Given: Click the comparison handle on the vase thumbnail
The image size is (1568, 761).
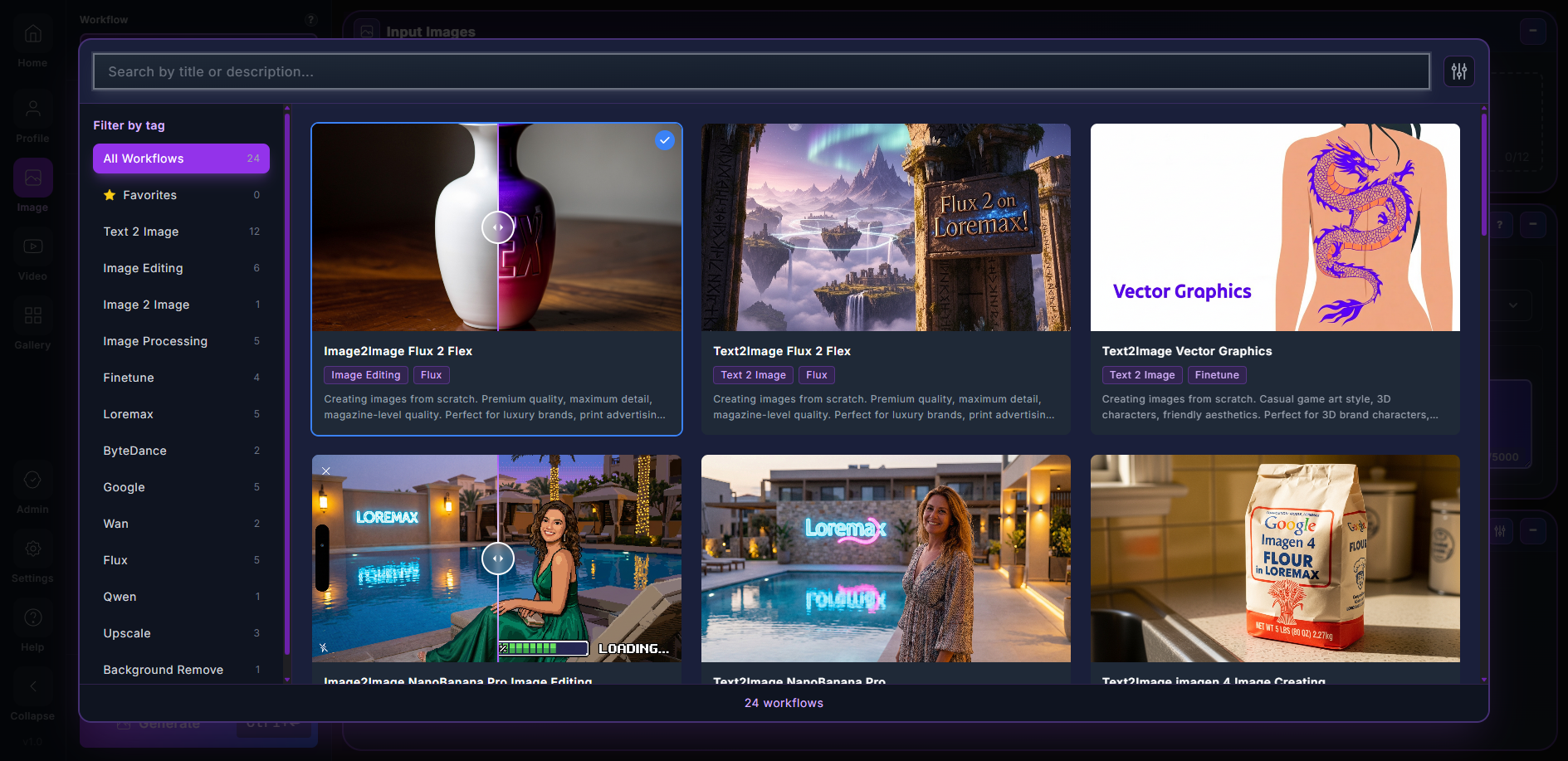Looking at the screenshot, I should tap(498, 227).
